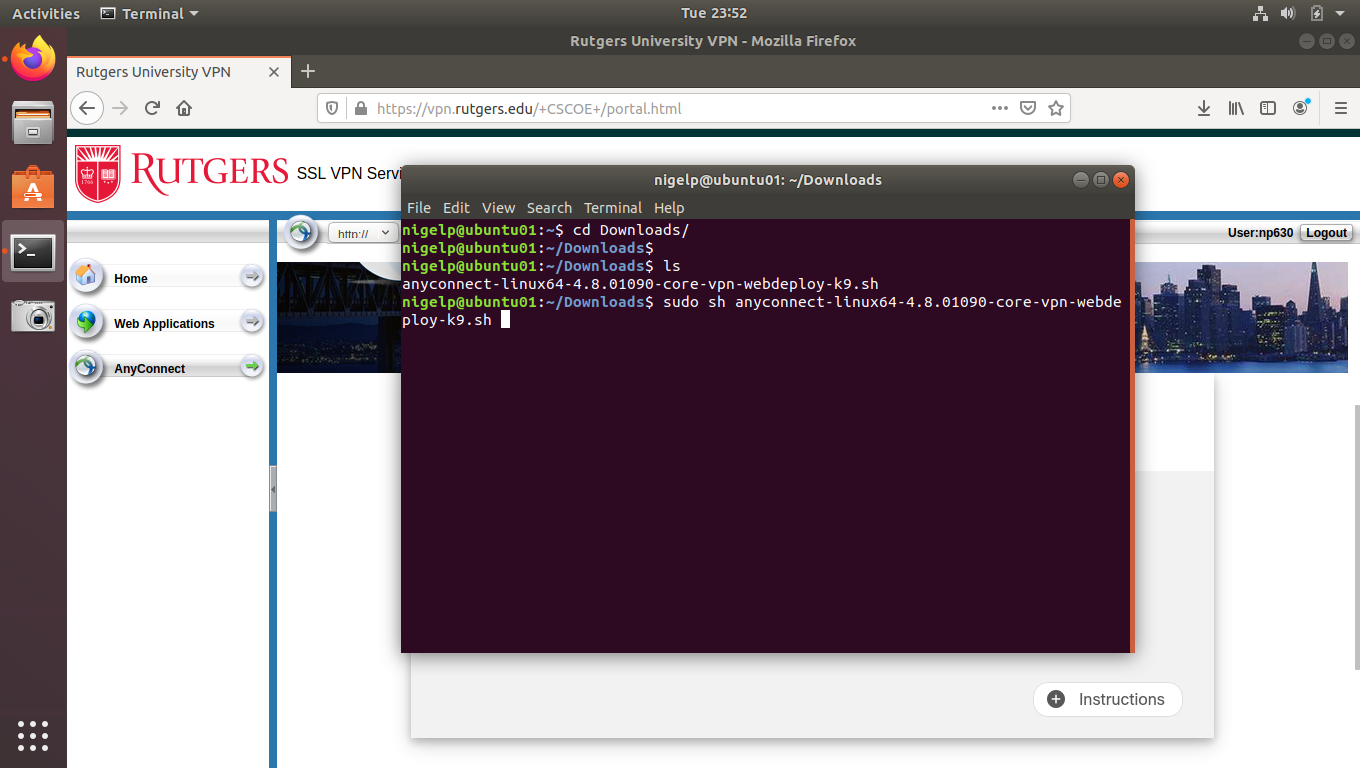Log out of the VPN portal

(x=1326, y=233)
